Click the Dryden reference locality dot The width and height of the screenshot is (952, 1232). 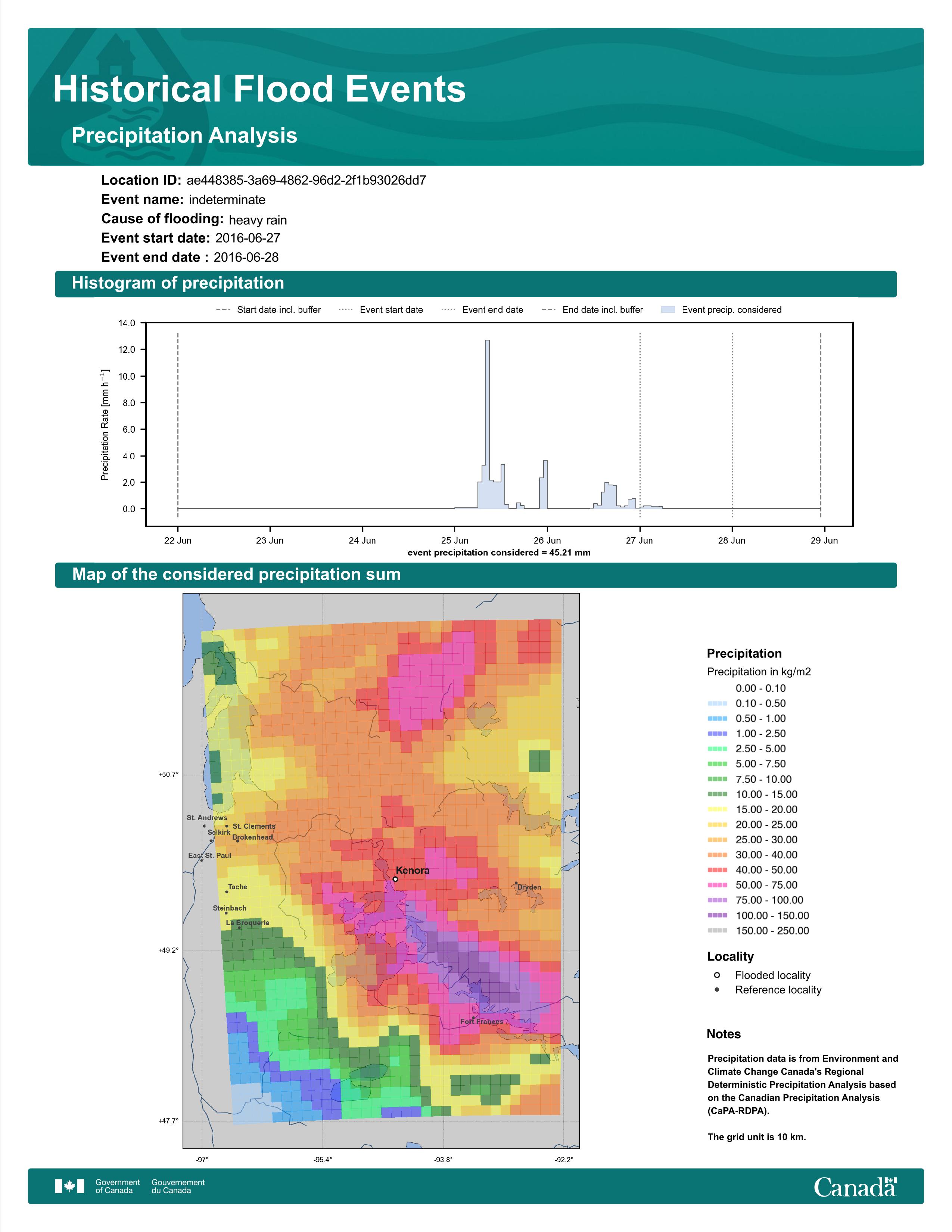pos(516,883)
